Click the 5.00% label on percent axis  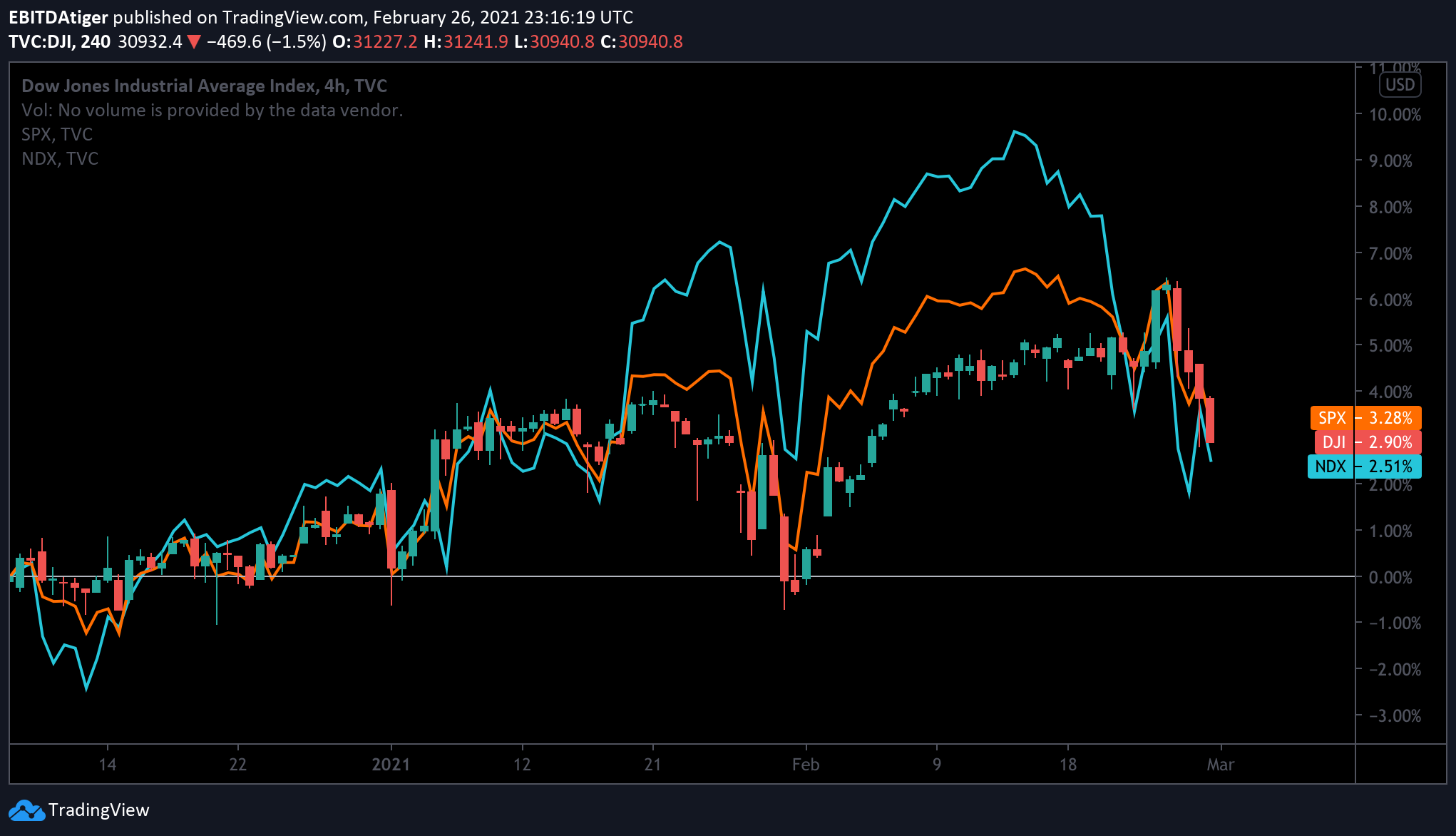(x=1390, y=346)
